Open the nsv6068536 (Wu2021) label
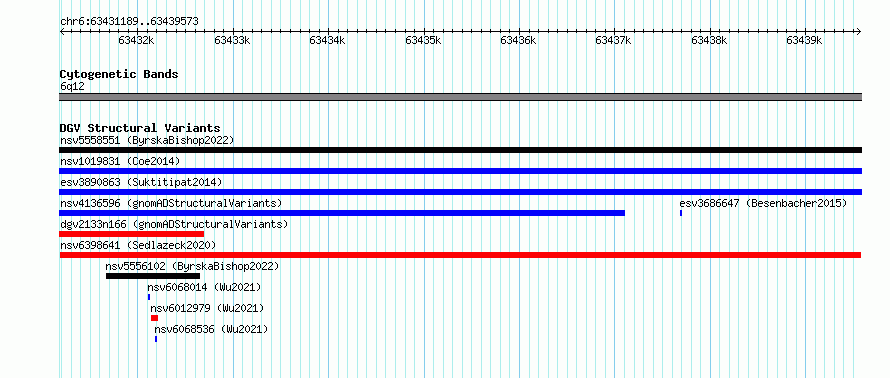Image resolution: width=890 pixels, height=378 pixels. coord(211,329)
